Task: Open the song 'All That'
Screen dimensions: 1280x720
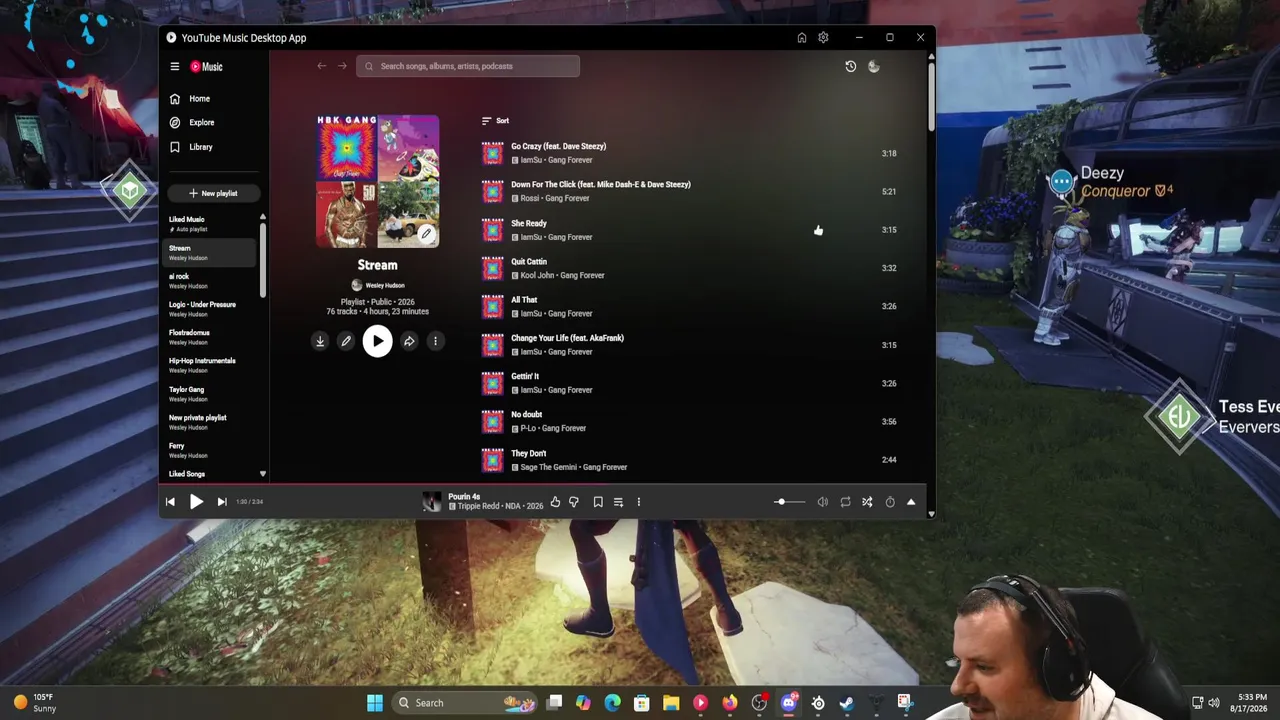Action: [x=524, y=300]
